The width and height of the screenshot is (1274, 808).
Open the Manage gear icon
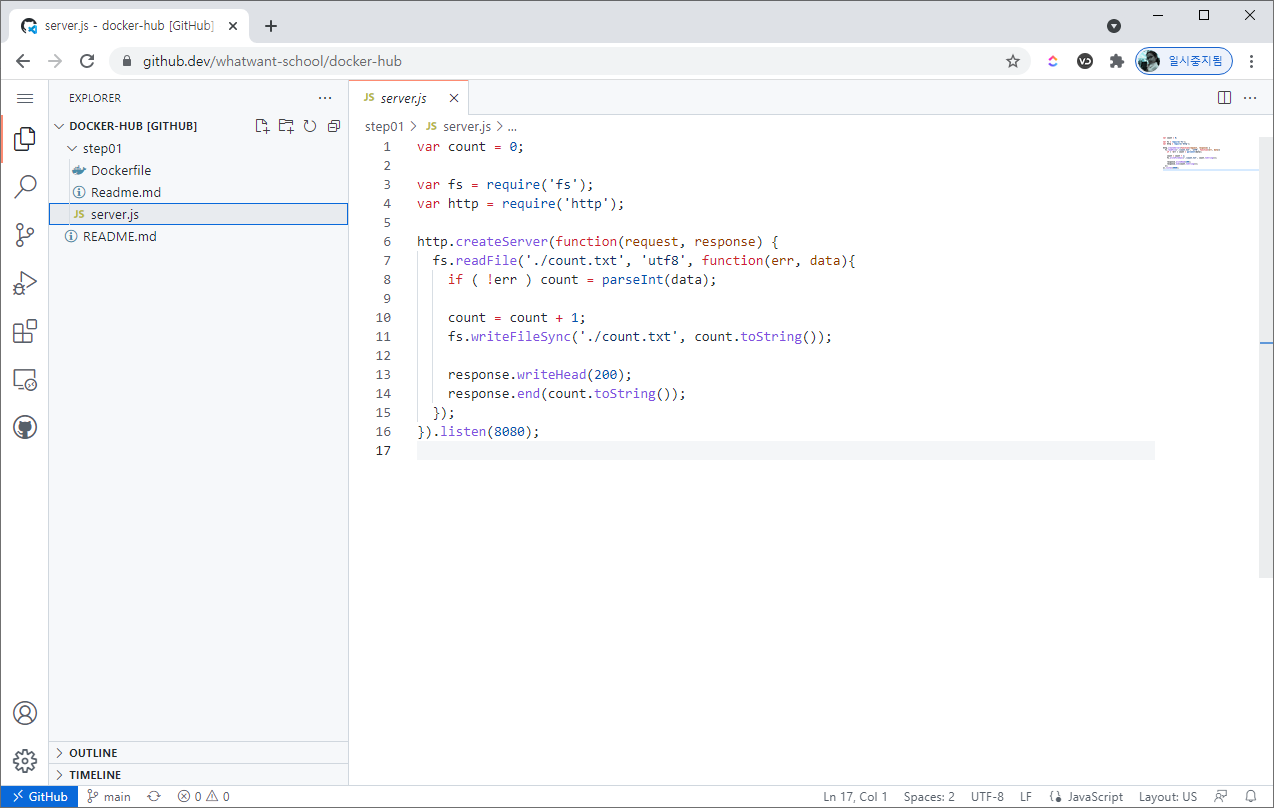pyautogui.click(x=25, y=761)
